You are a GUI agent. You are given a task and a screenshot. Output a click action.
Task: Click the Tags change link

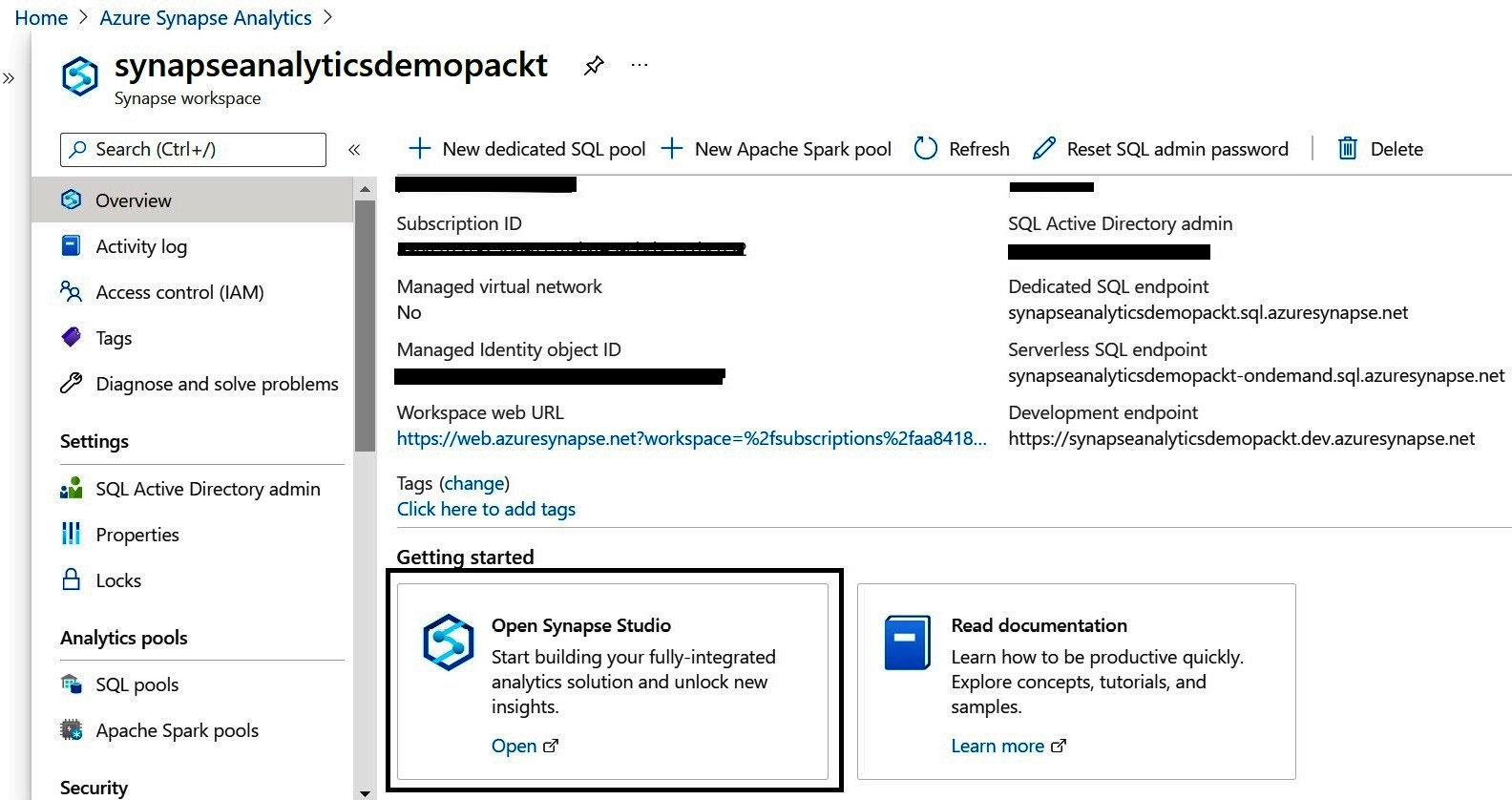tap(474, 483)
